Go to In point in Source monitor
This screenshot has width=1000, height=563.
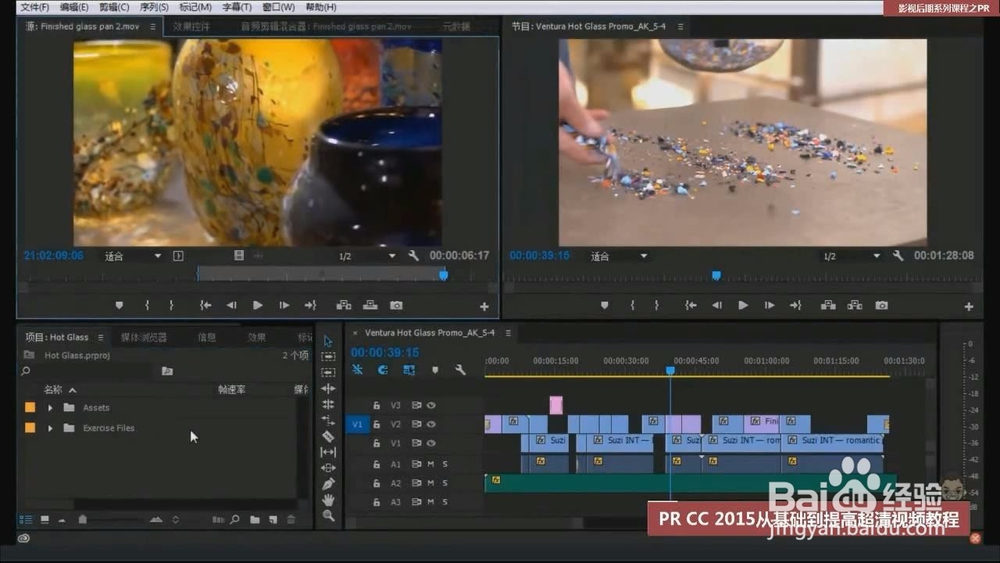[x=205, y=305]
